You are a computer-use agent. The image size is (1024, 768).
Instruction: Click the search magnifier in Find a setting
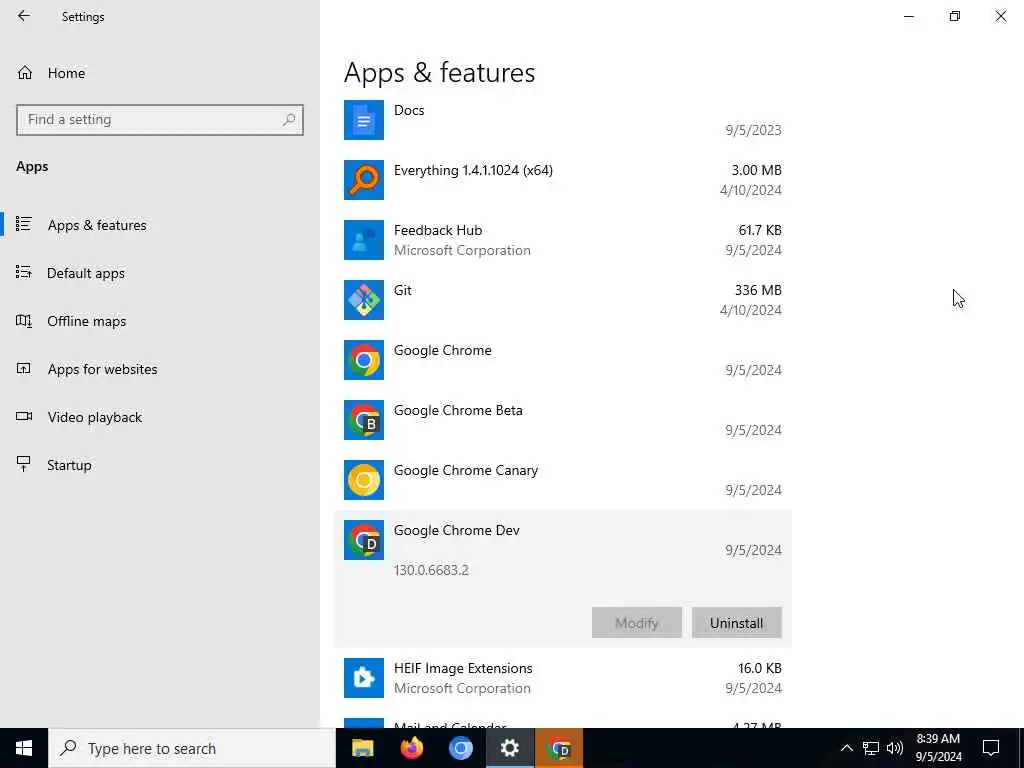(289, 120)
